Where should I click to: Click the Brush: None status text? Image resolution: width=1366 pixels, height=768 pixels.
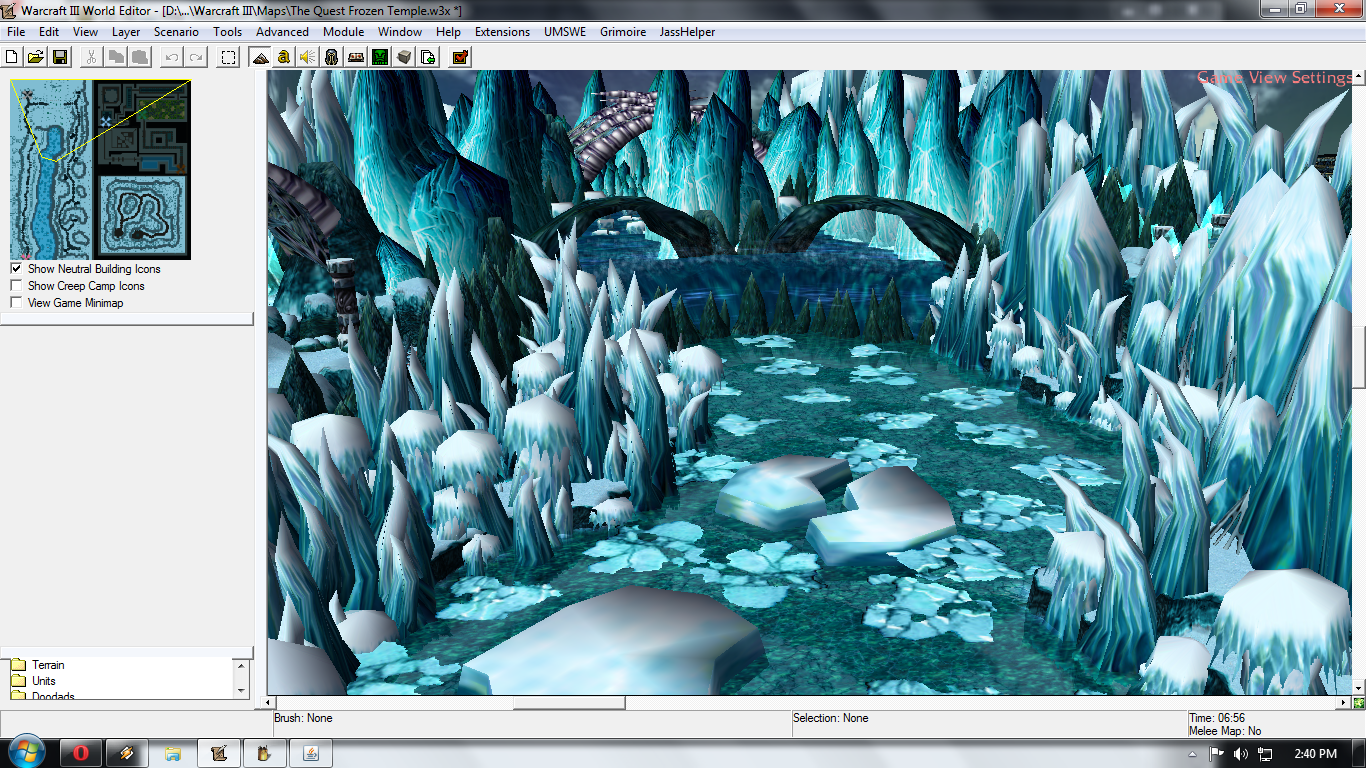[303, 718]
